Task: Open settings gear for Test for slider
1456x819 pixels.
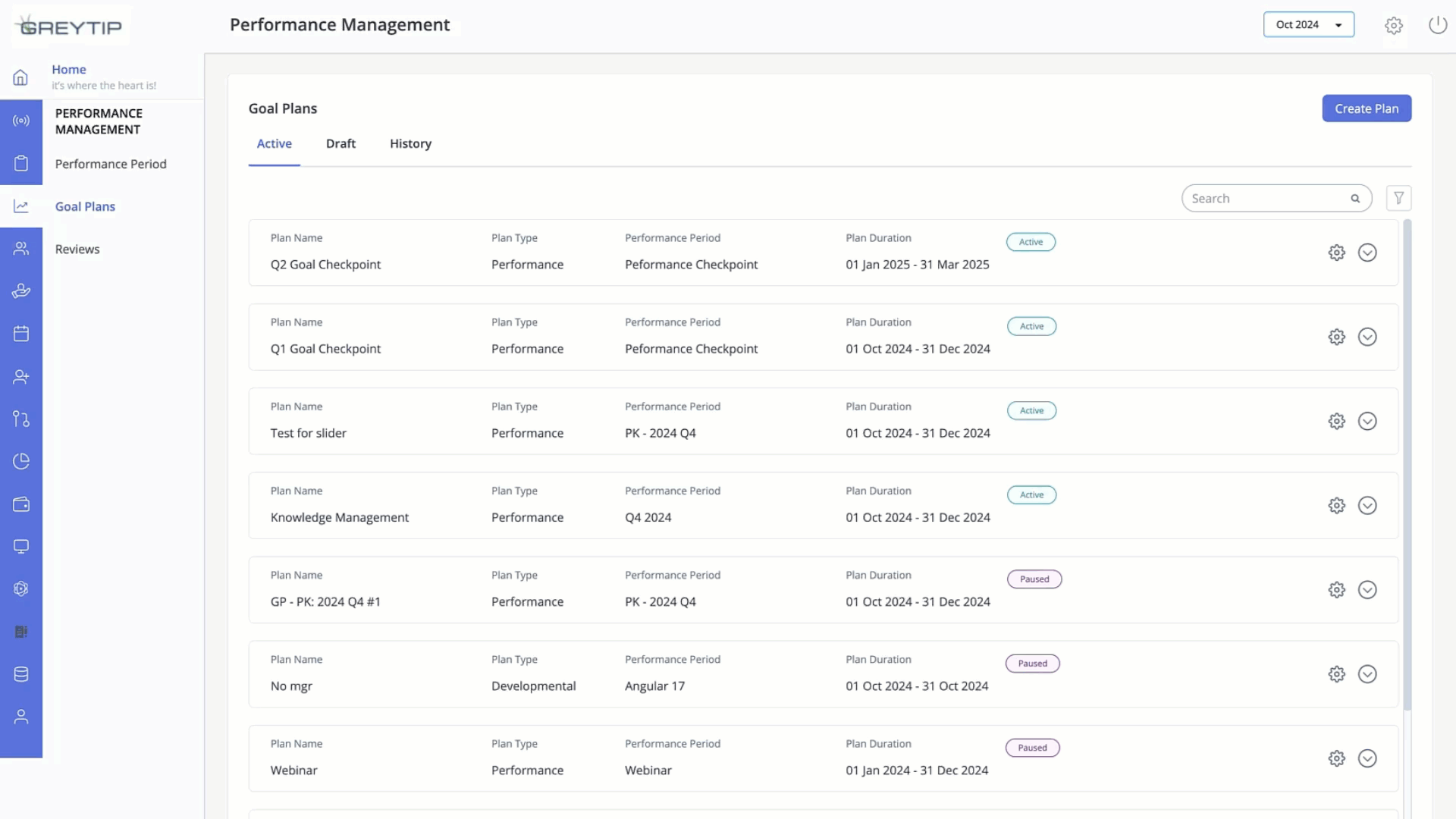Action: click(x=1336, y=421)
